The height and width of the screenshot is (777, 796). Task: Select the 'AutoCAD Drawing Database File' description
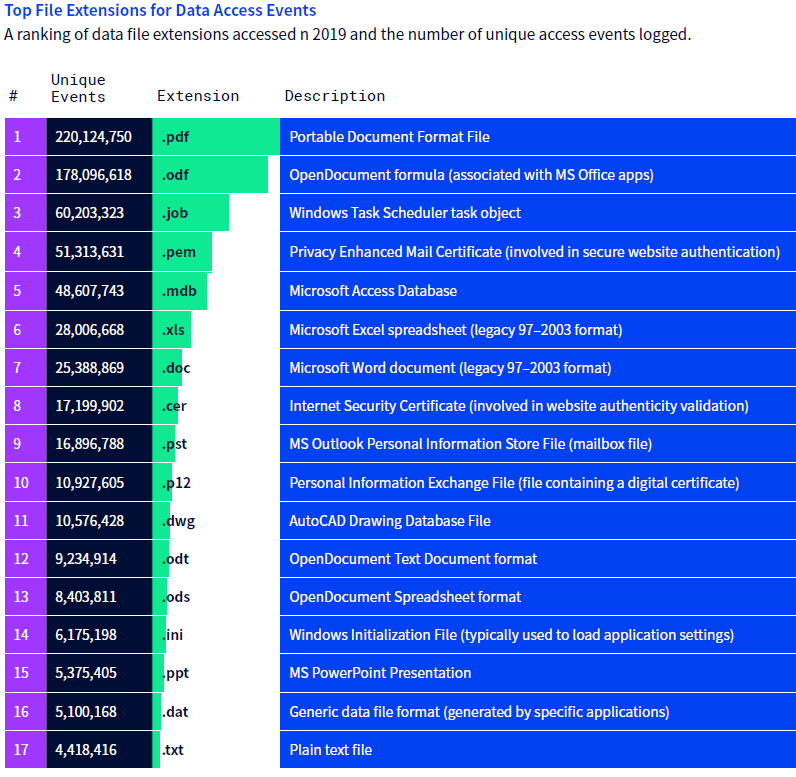click(390, 521)
